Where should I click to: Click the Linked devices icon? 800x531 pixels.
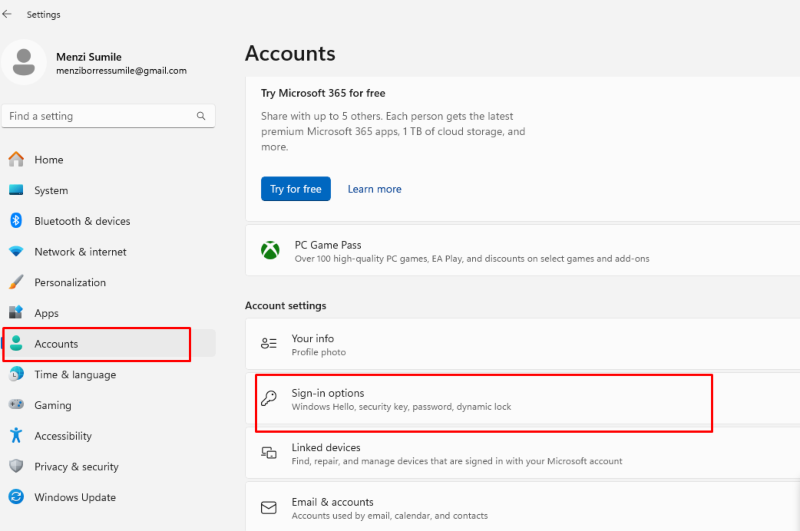(269, 452)
